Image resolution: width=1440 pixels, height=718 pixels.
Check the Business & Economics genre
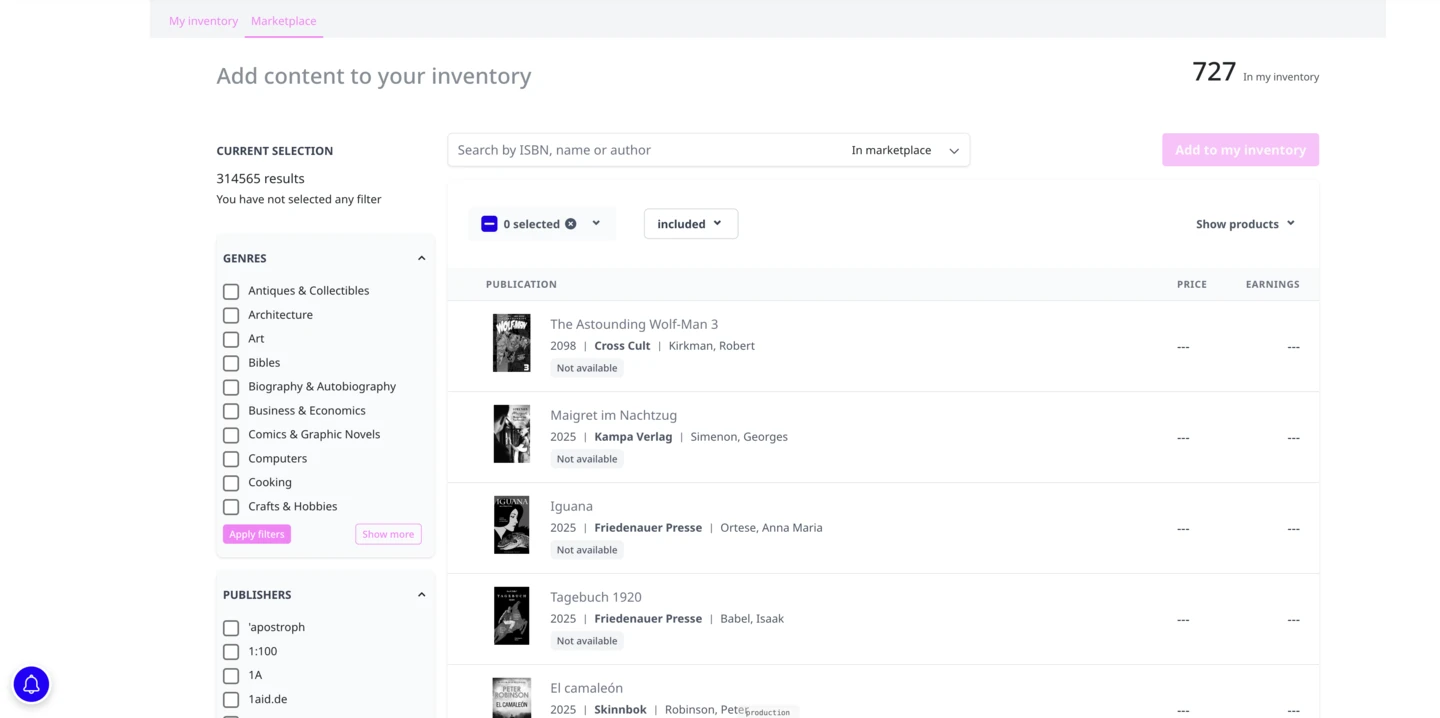231,411
